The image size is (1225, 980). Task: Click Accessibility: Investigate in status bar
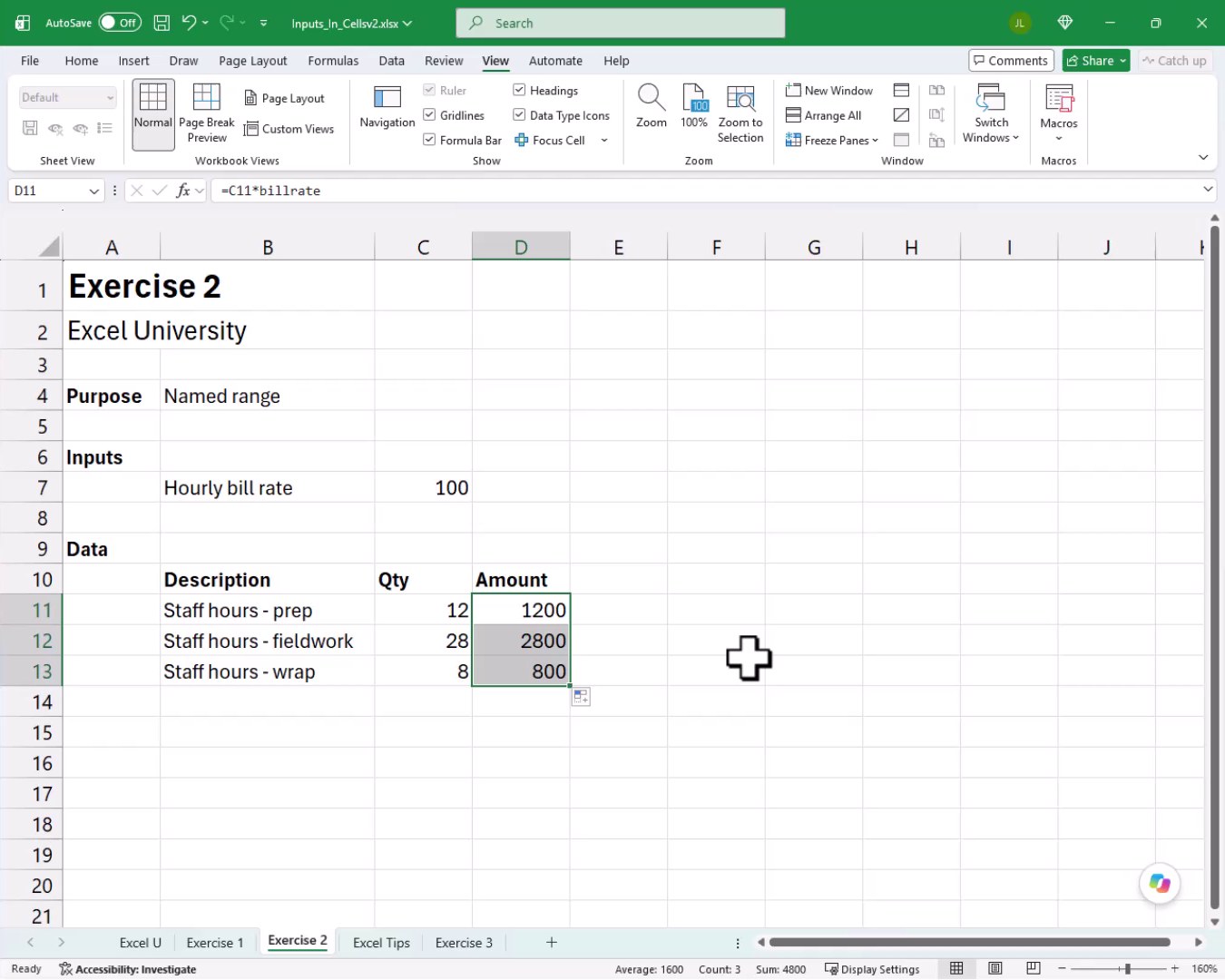pyautogui.click(x=128, y=969)
